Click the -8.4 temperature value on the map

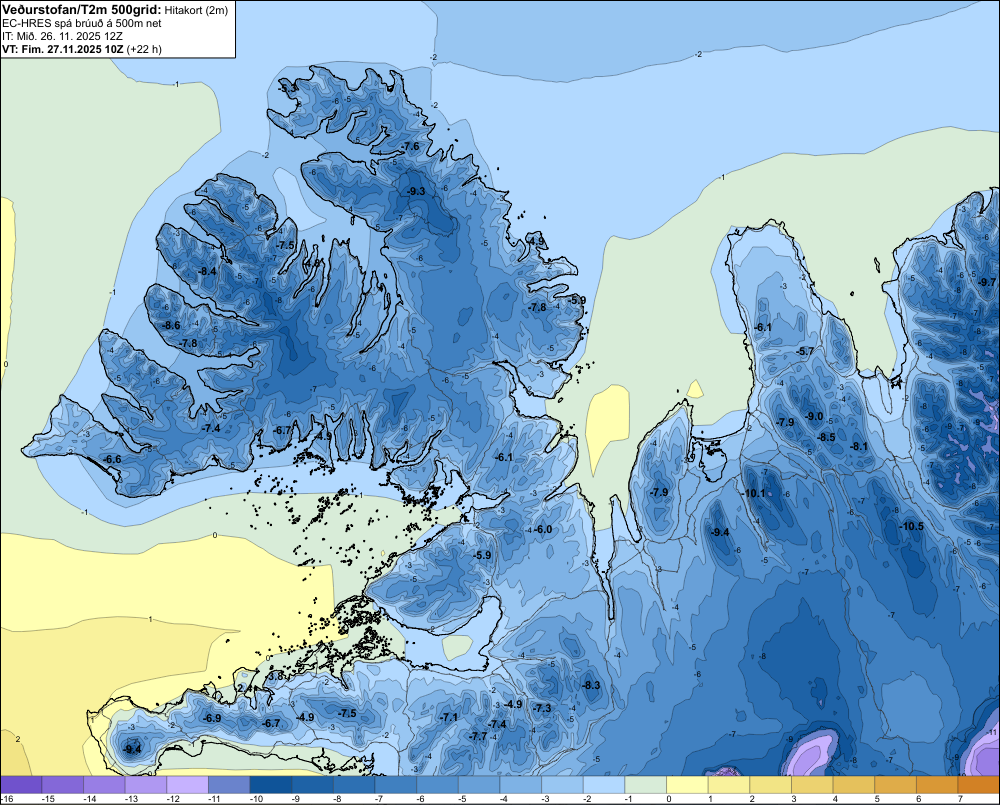tap(207, 271)
